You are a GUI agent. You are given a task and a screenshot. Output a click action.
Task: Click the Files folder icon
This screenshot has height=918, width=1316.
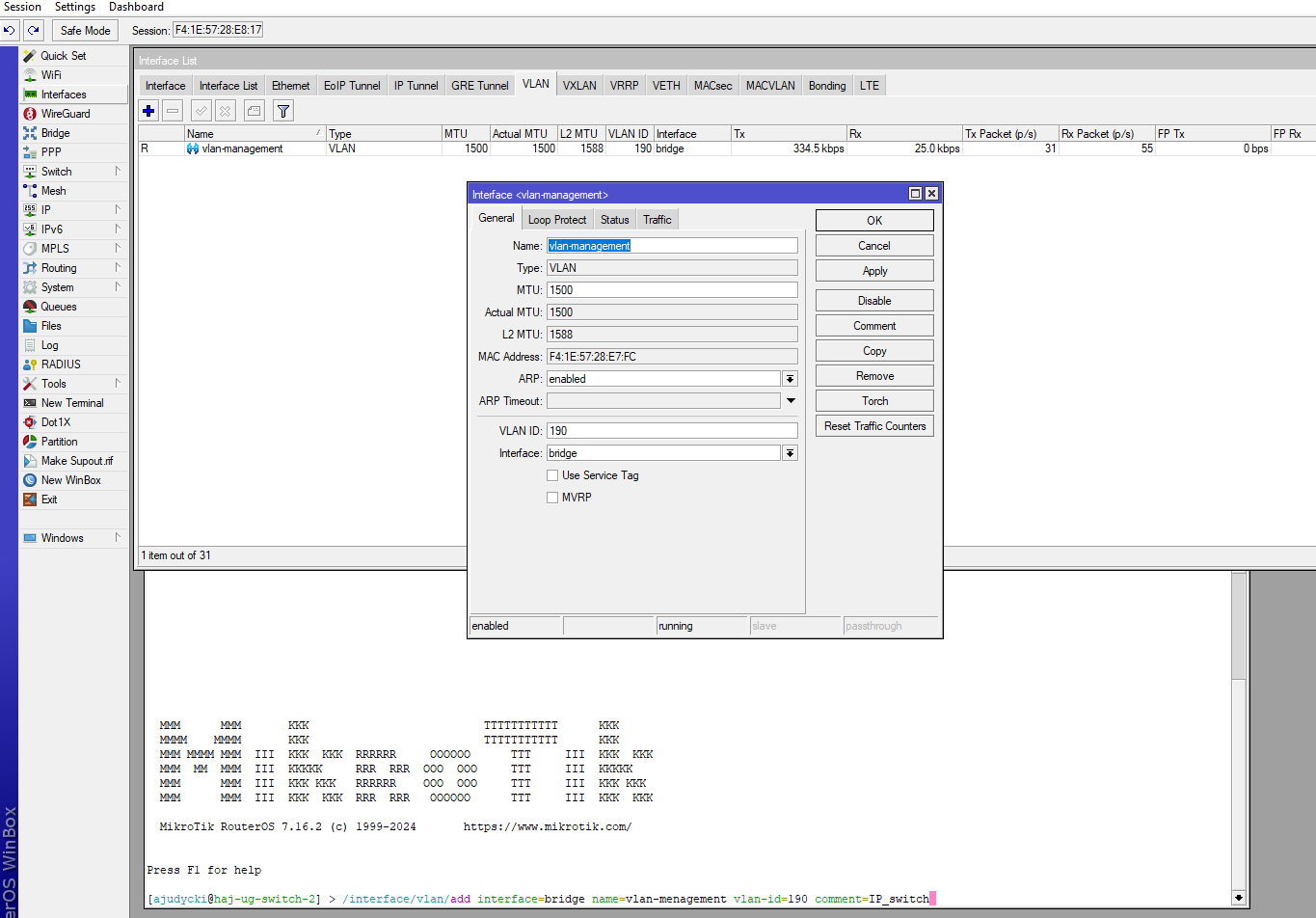coord(30,326)
